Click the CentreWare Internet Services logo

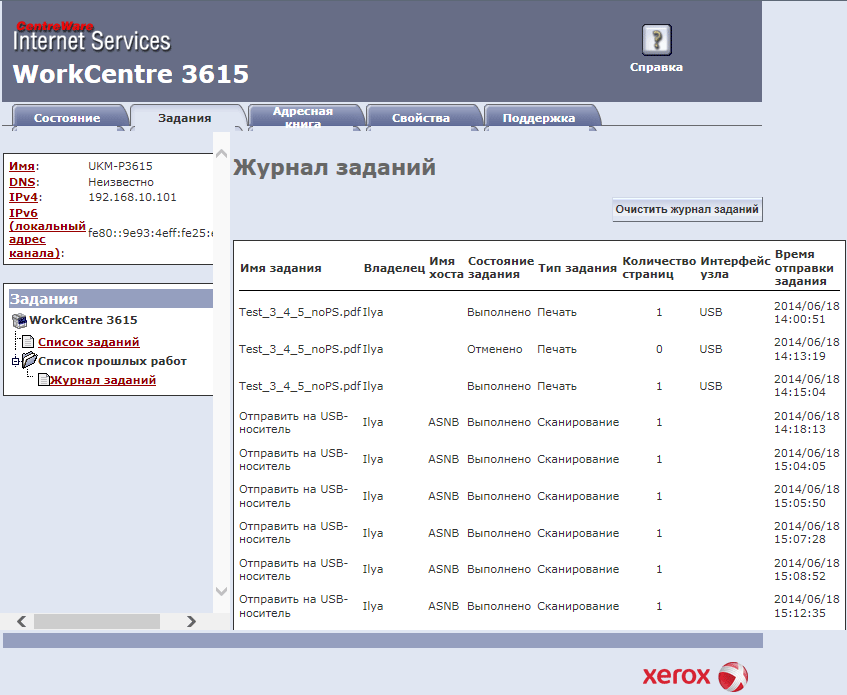[92, 37]
